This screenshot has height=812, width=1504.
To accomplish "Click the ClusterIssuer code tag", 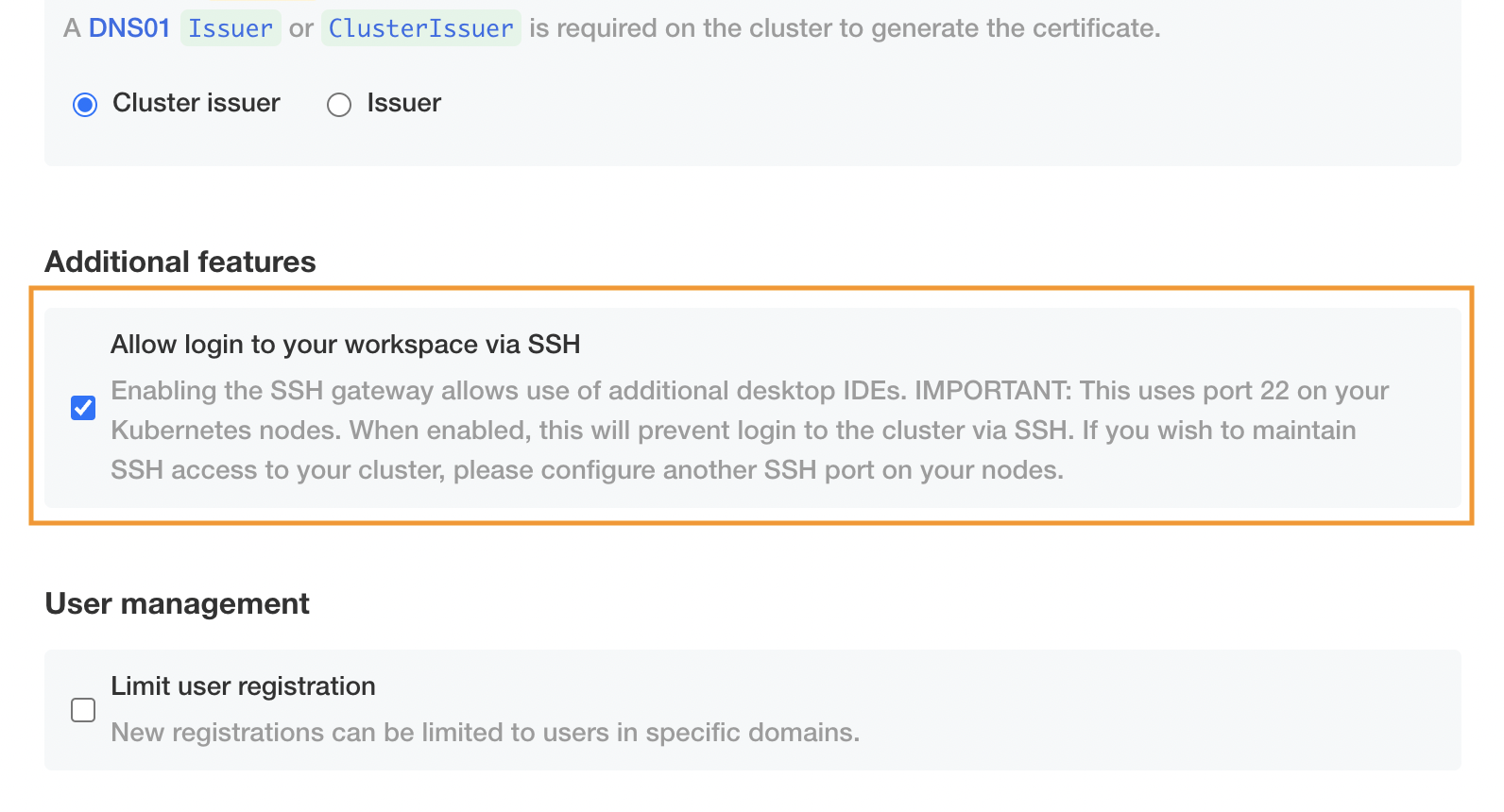I will coord(421,28).
